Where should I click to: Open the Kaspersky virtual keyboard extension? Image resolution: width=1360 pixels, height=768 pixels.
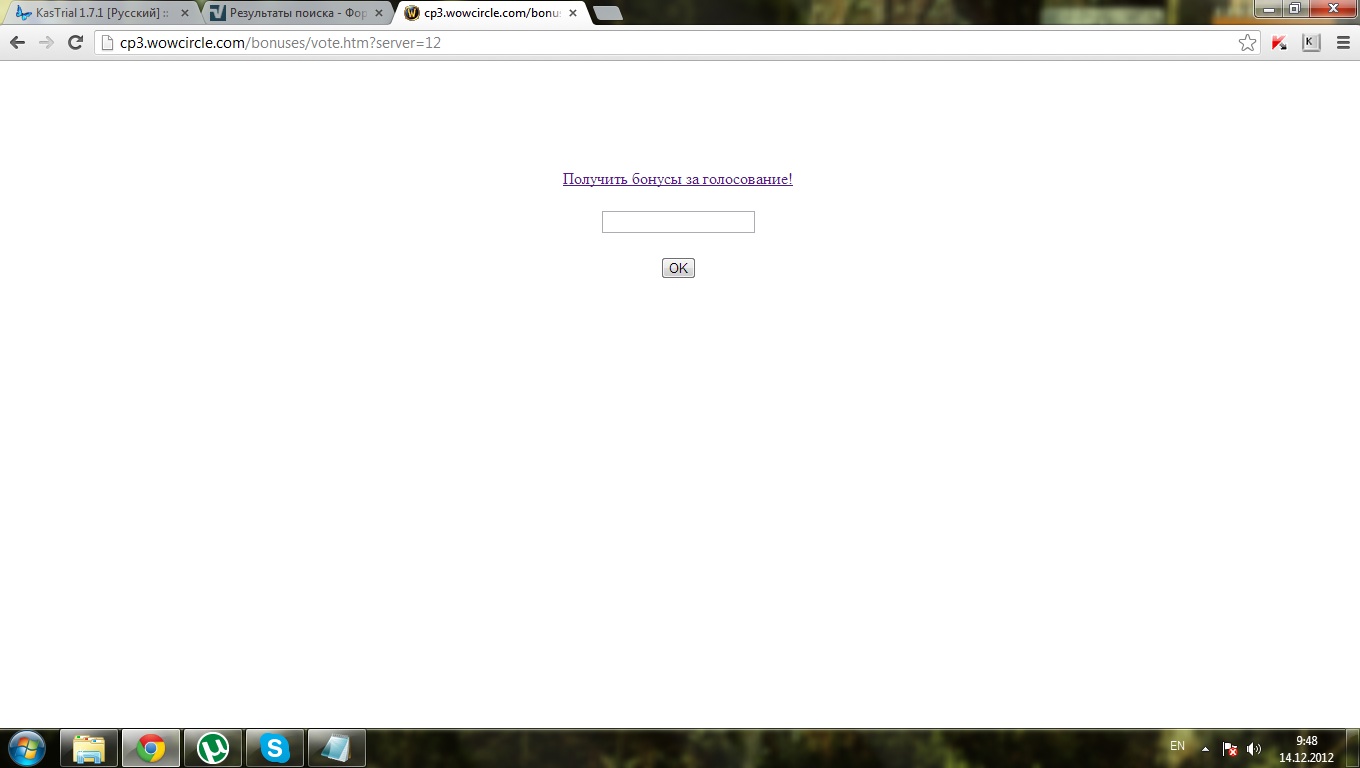(1311, 43)
